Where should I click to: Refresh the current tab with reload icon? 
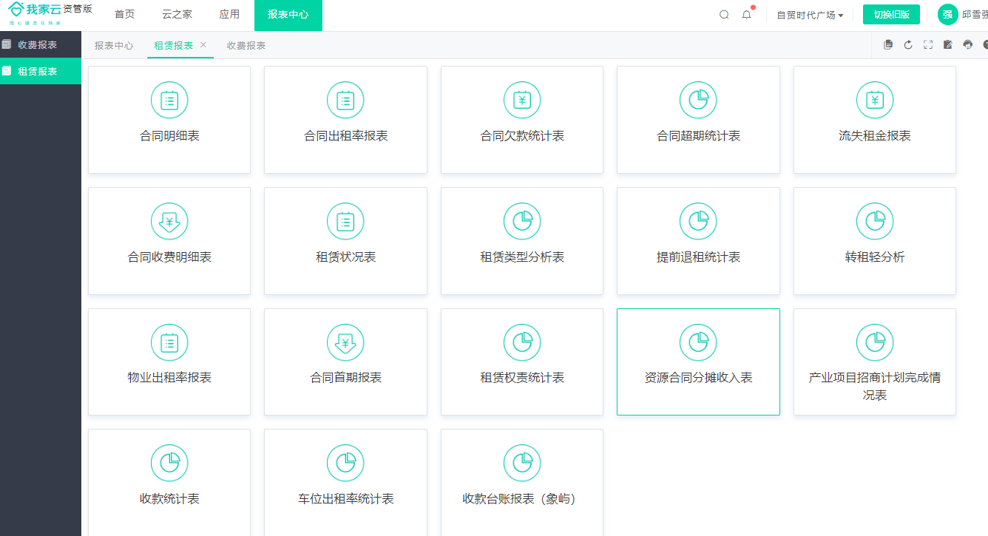pyautogui.click(x=908, y=45)
